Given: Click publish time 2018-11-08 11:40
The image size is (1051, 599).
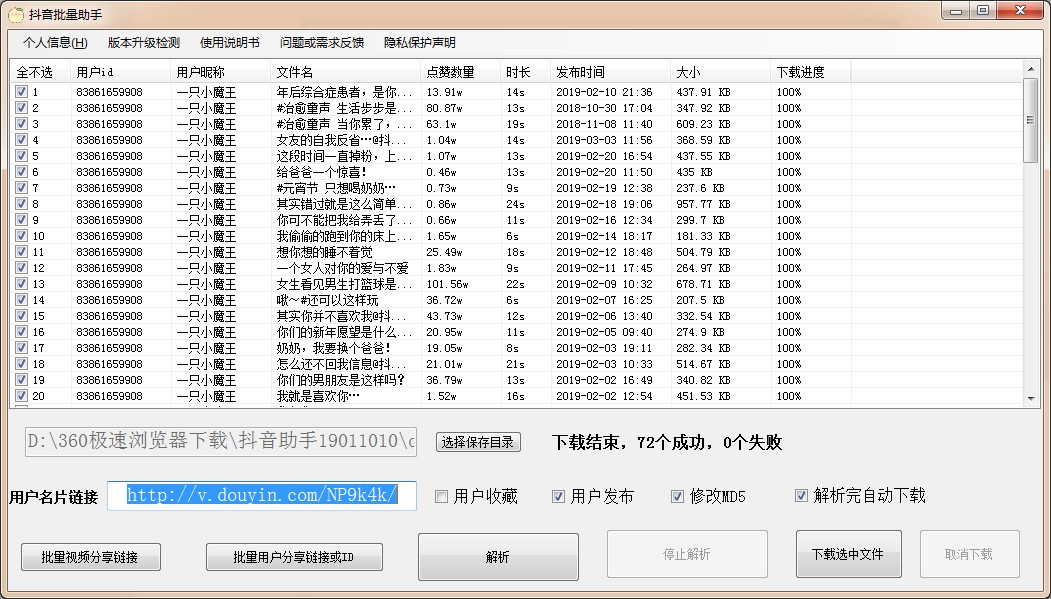Looking at the screenshot, I should [x=604, y=124].
